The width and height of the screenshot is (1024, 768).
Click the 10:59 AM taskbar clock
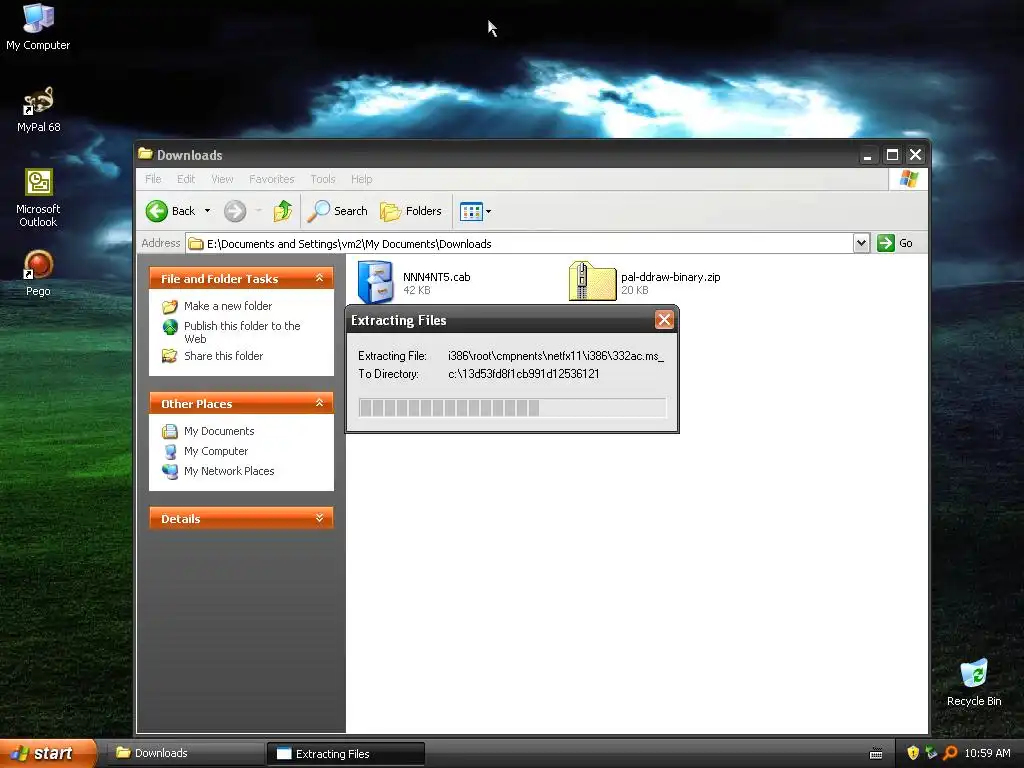(x=987, y=753)
